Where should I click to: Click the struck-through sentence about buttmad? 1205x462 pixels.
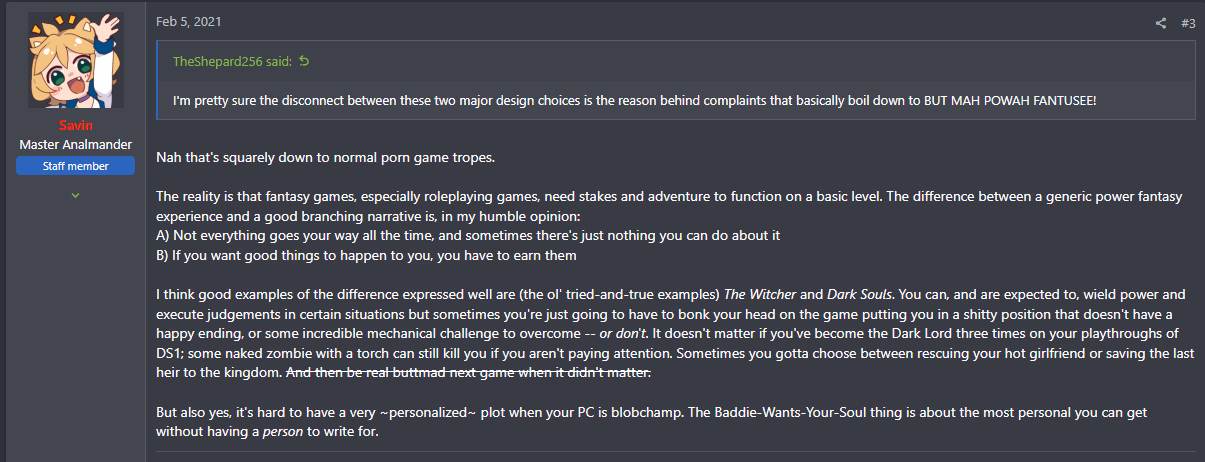coord(468,373)
